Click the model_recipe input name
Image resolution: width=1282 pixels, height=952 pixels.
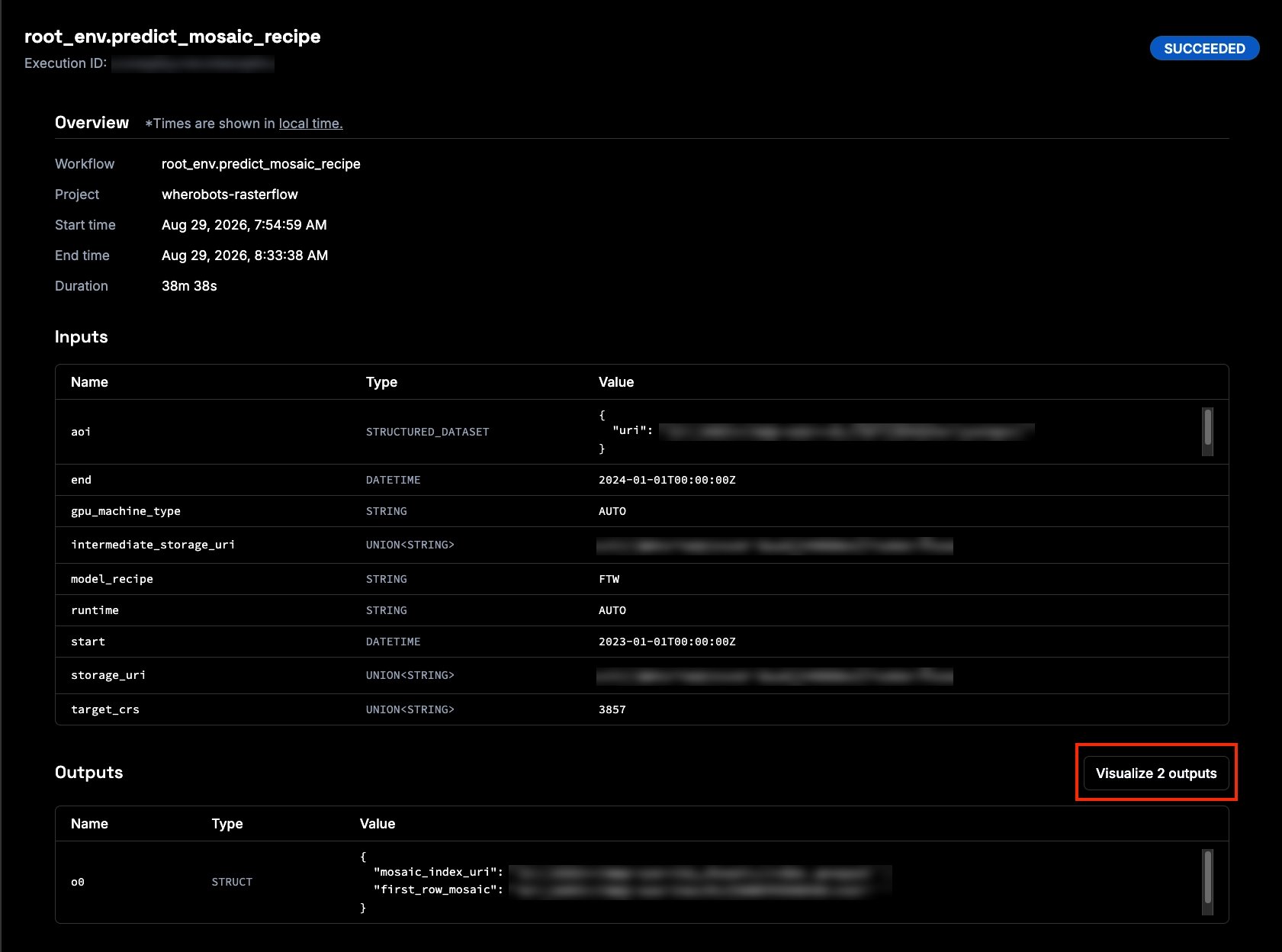(112, 579)
